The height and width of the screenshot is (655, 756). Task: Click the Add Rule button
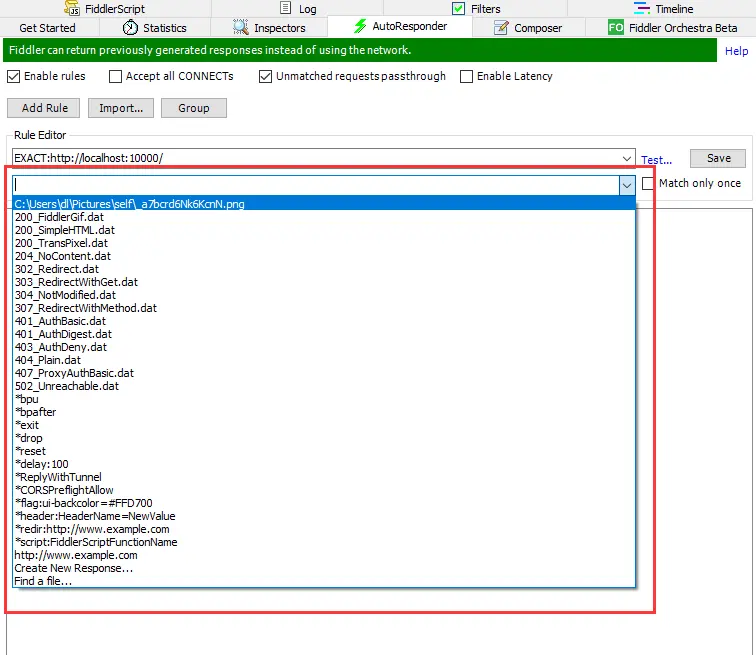point(43,108)
